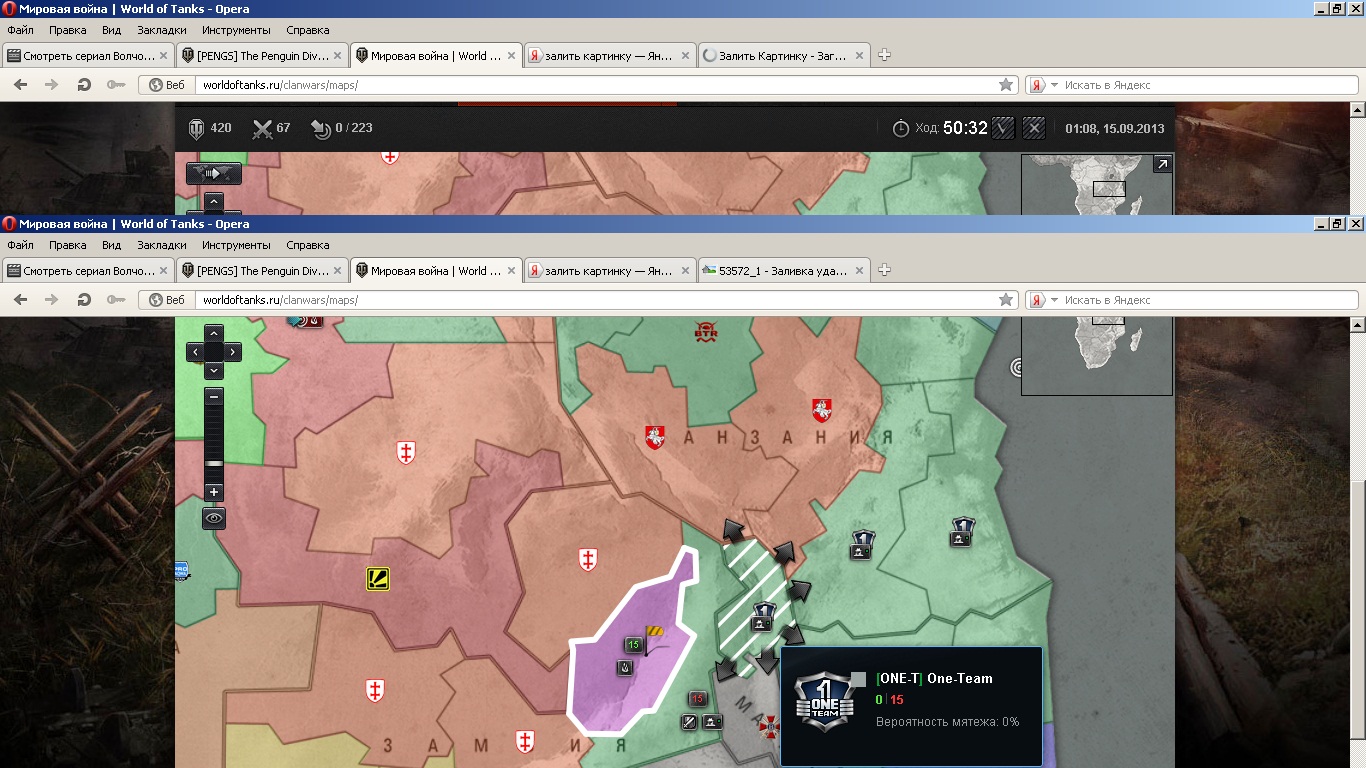This screenshot has height=768, width=1366.
Task: Pan the front map left
Action: click(195, 352)
